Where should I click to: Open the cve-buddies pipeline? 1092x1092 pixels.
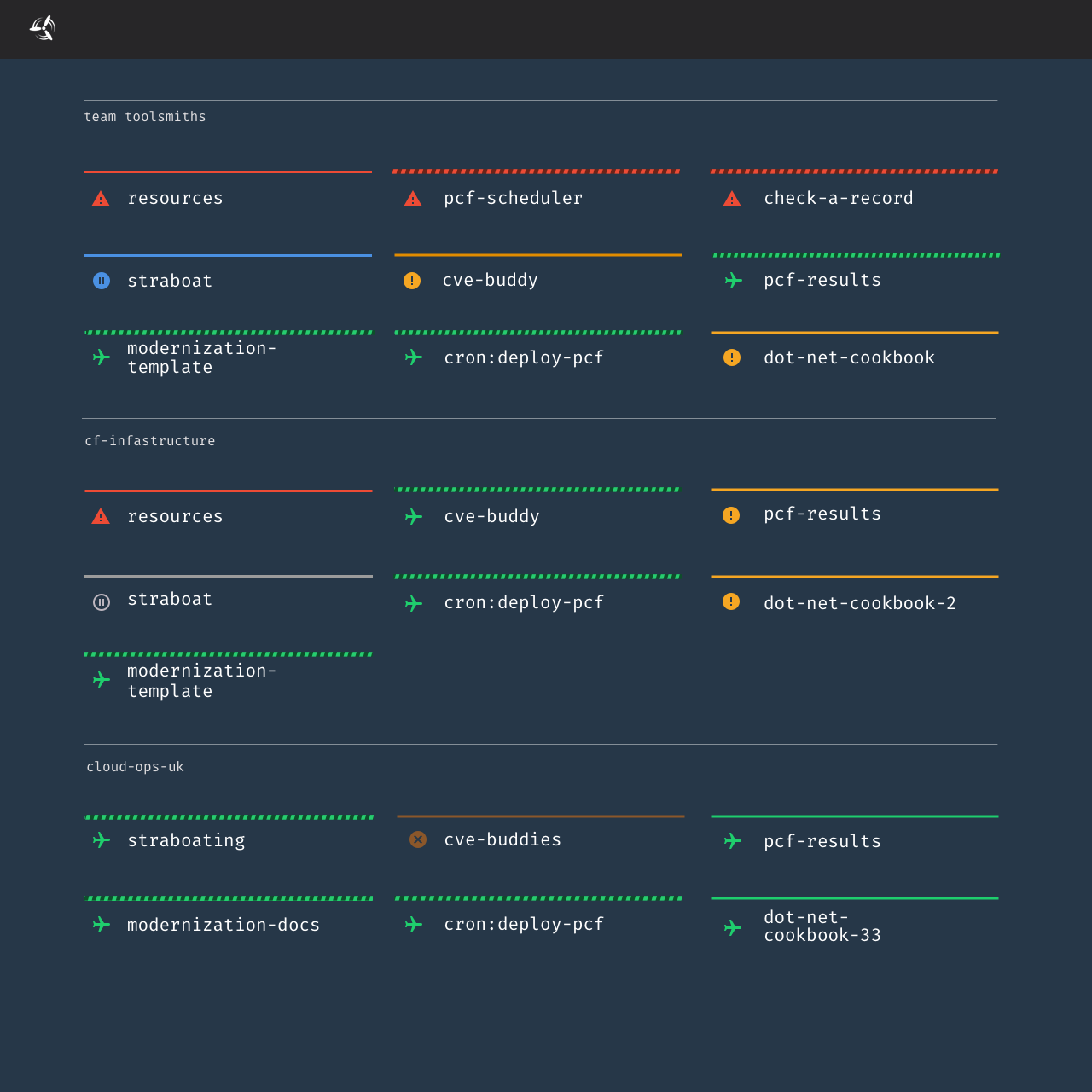point(502,839)
